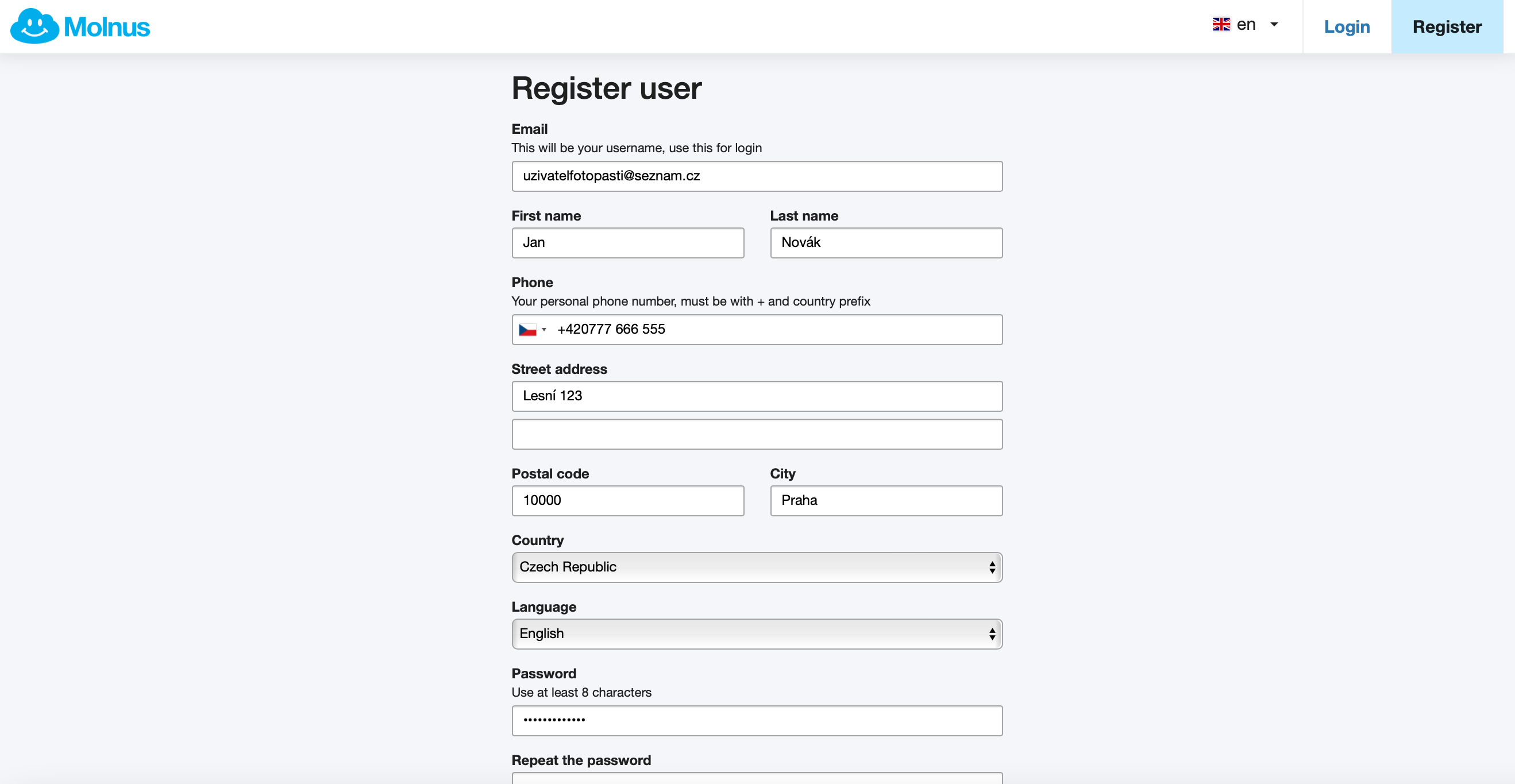The height and width of the screenshot is (784, 1515).
Task: Click the UK flag language icon
Action: 1221,24
